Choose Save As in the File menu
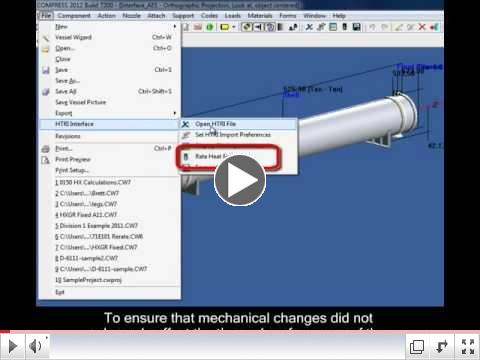Viewport: 480px width, 360px height. 109,81
